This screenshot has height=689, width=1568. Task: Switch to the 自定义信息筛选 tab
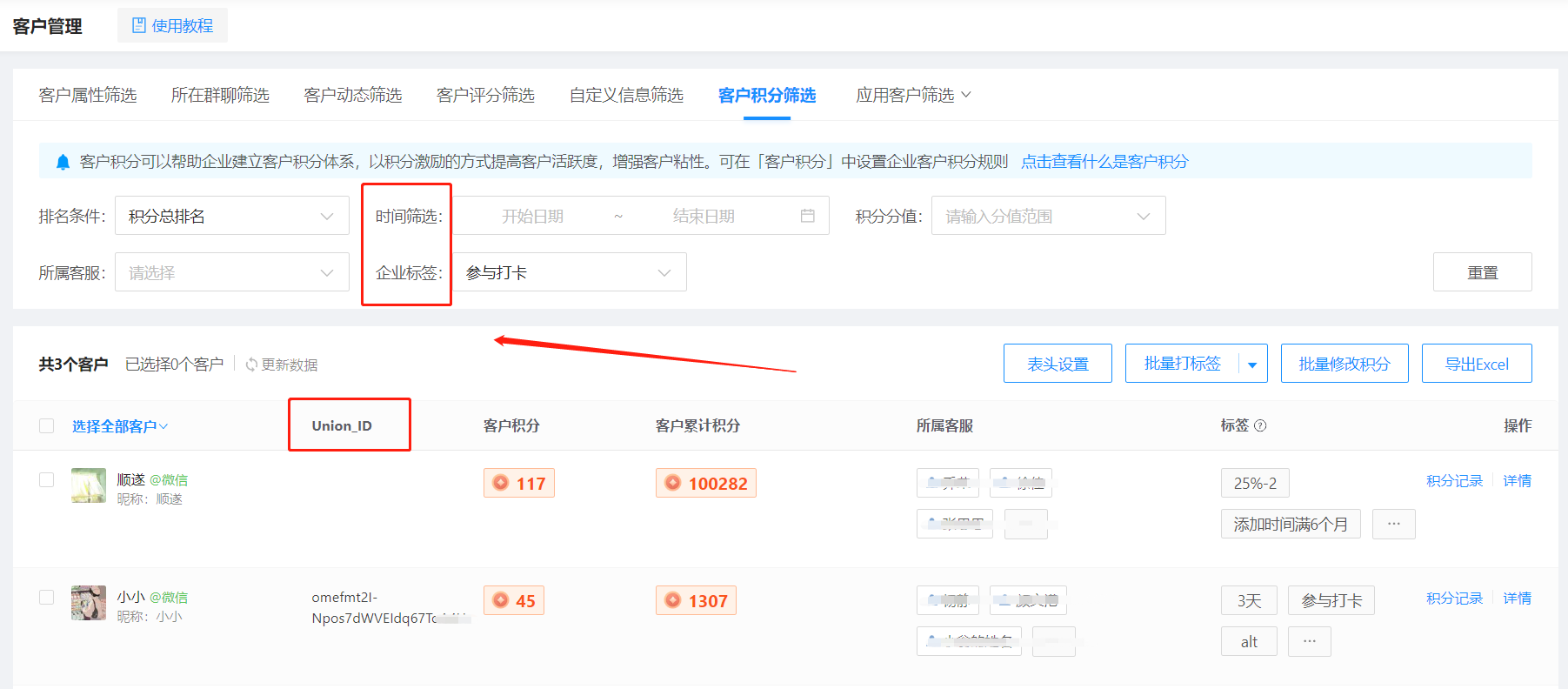pos(626,95)
